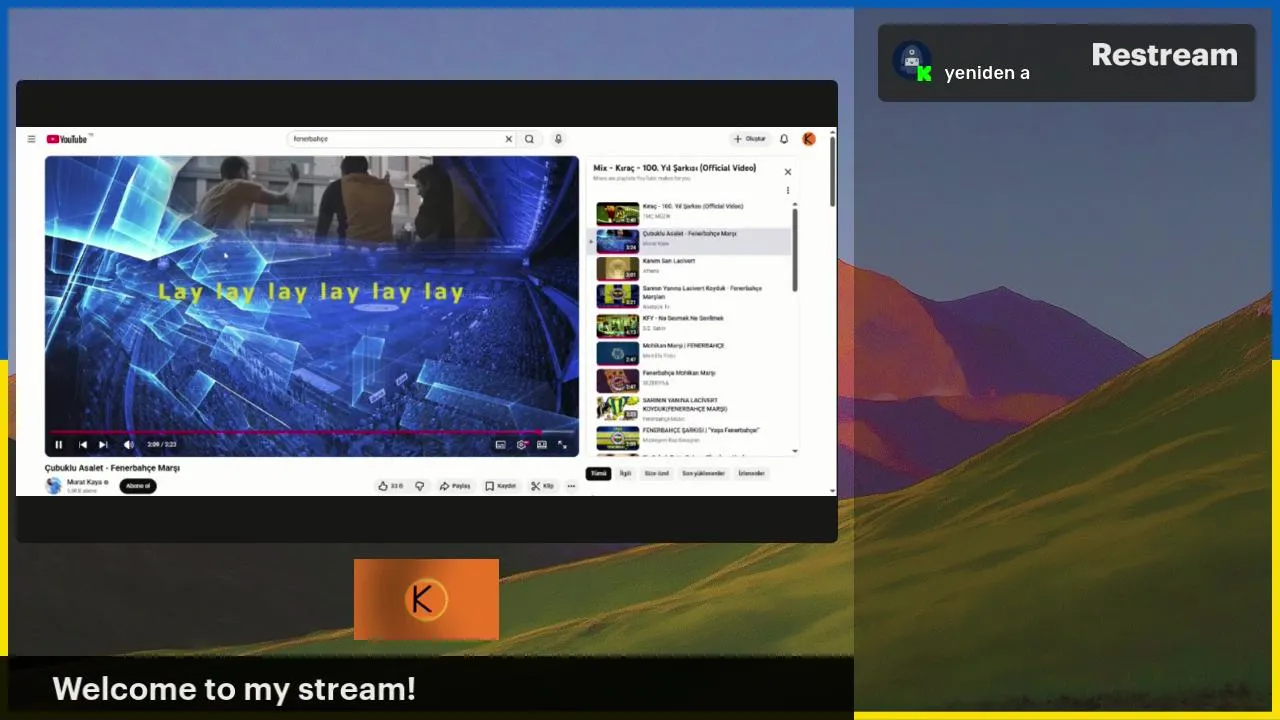Open the Kıraç 100. Yıl Şarkısı thumbnail
This screenshot has width=1280, height=720.
click(617, 214)
